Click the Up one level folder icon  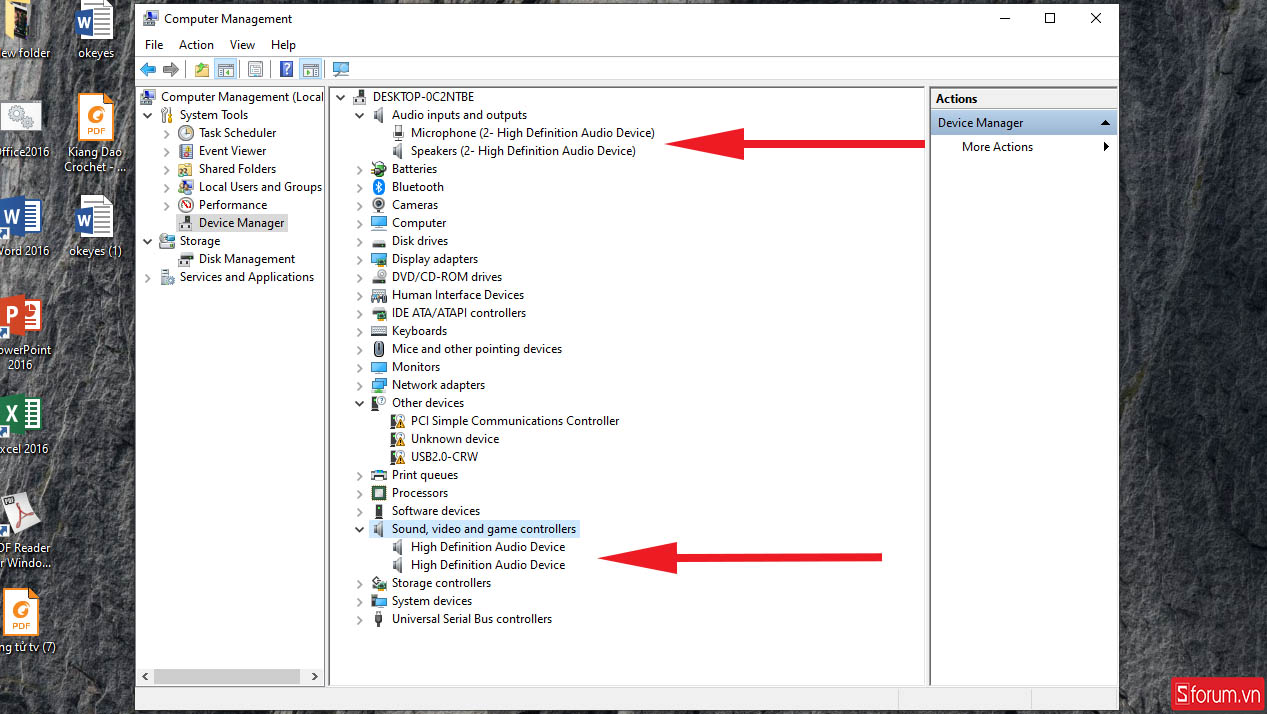(x=202, y=69)
